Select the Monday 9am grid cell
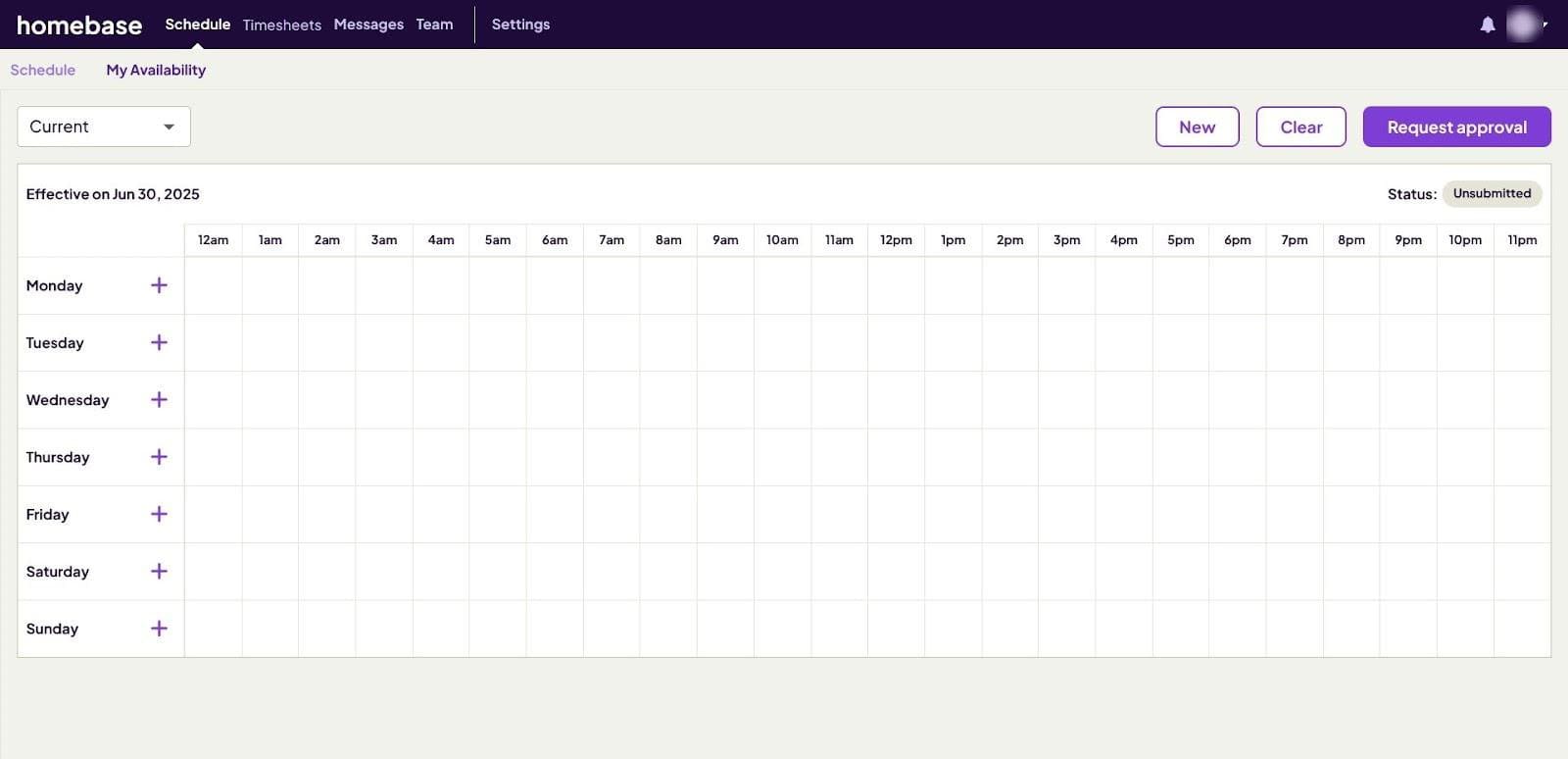Image resolution: width=1568 pixels, height=759 pixels. (725, 285)
